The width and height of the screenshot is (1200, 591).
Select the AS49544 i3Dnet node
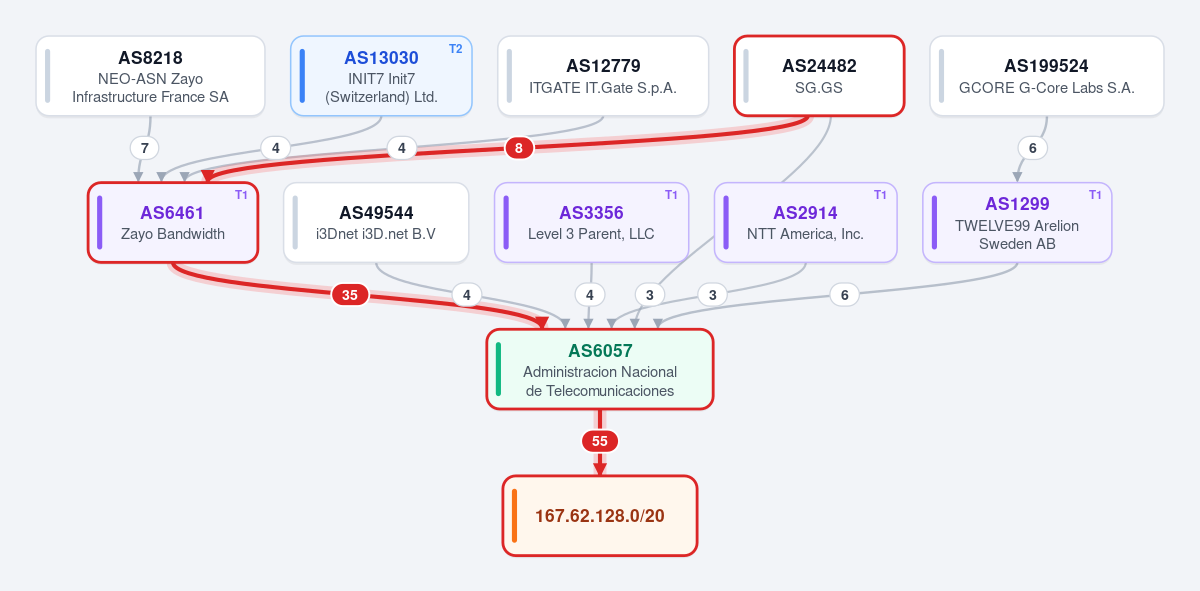[376, 222]
